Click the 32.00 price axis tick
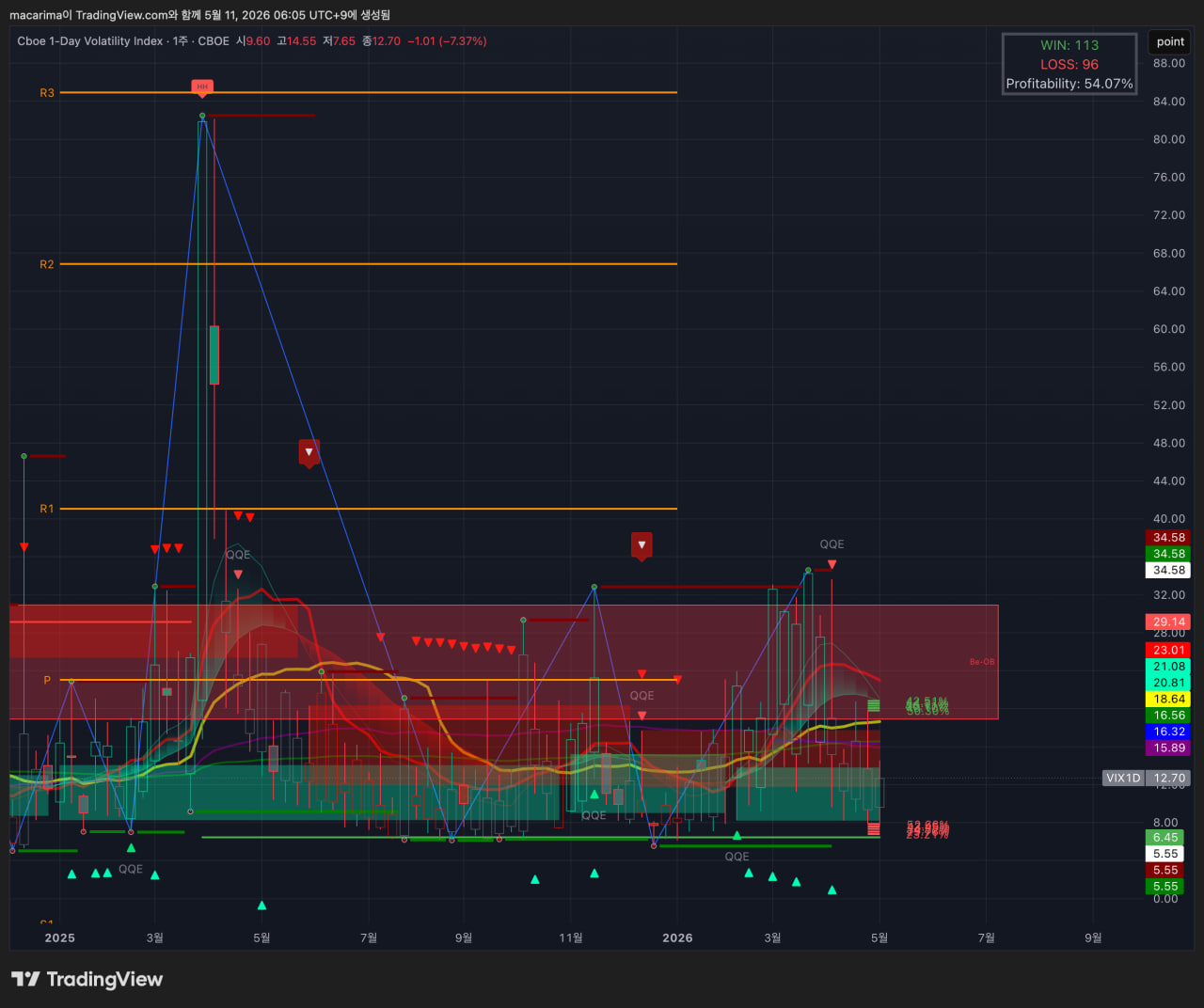The width and height of the screenshot is (1204, 1008). [1169, 595]
